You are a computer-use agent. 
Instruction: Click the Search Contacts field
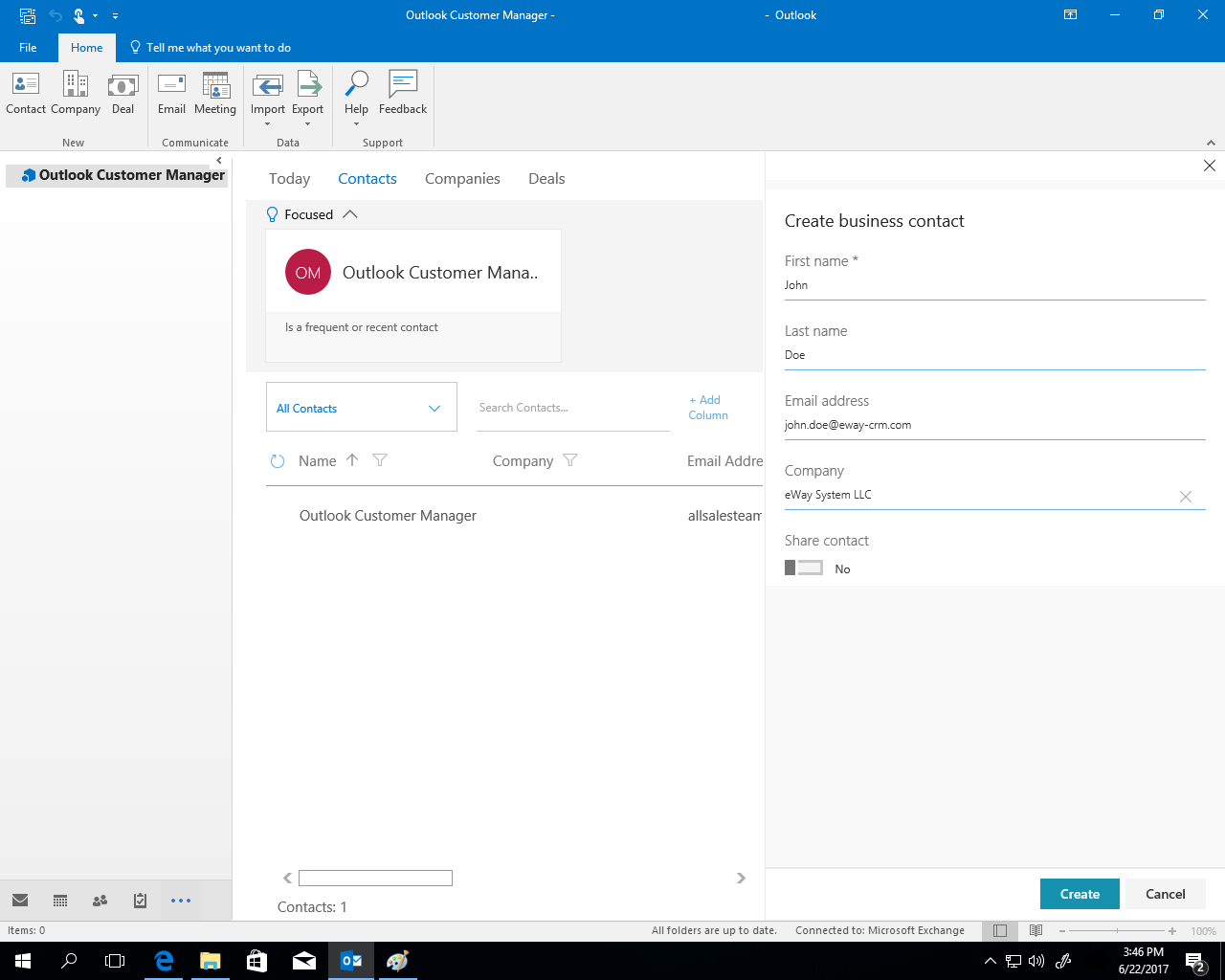pos(572,408)
